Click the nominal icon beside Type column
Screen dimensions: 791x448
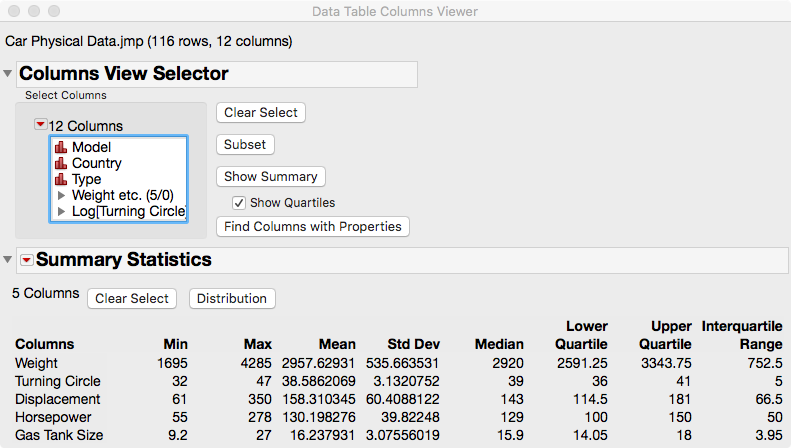[x=61, y=179]
